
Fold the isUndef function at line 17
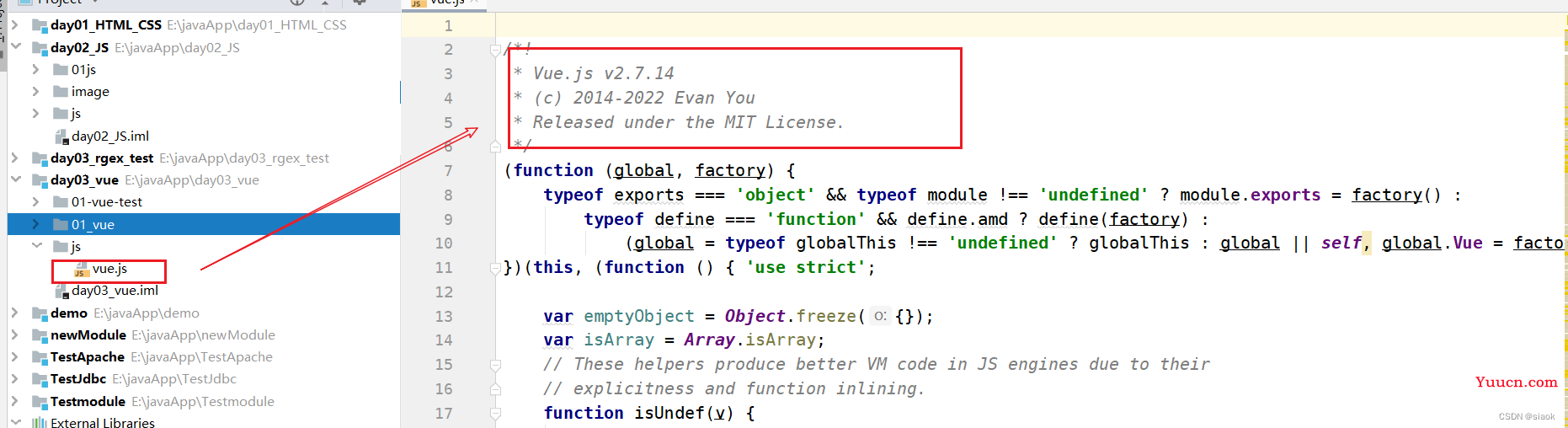(495, 414)
